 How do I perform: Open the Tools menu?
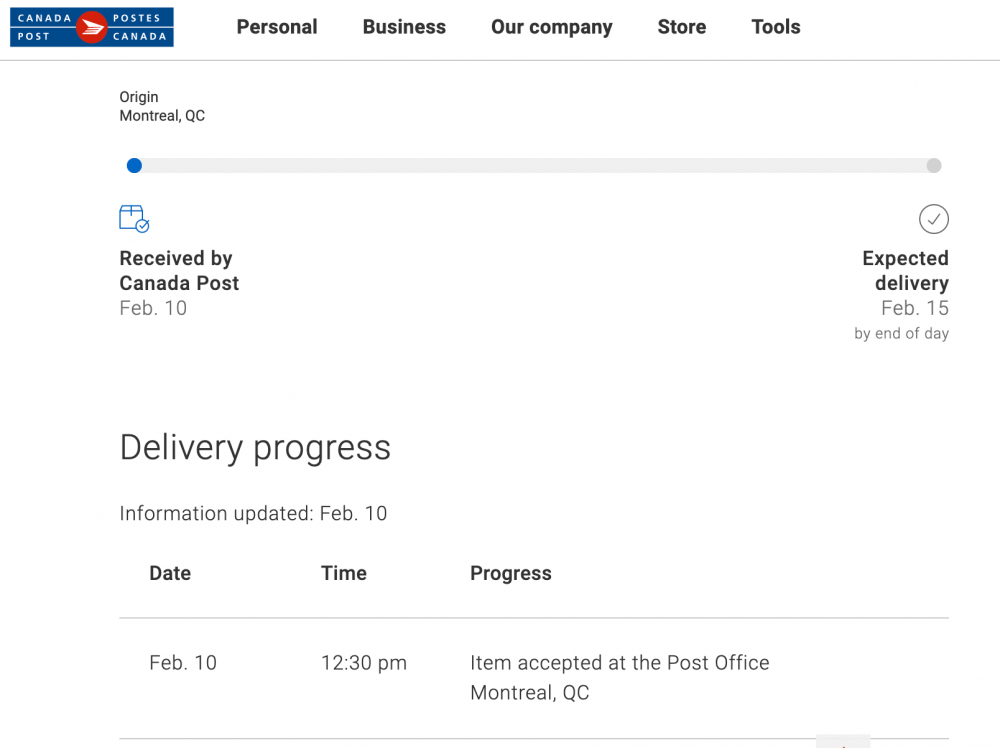click(x=776, y=27)
